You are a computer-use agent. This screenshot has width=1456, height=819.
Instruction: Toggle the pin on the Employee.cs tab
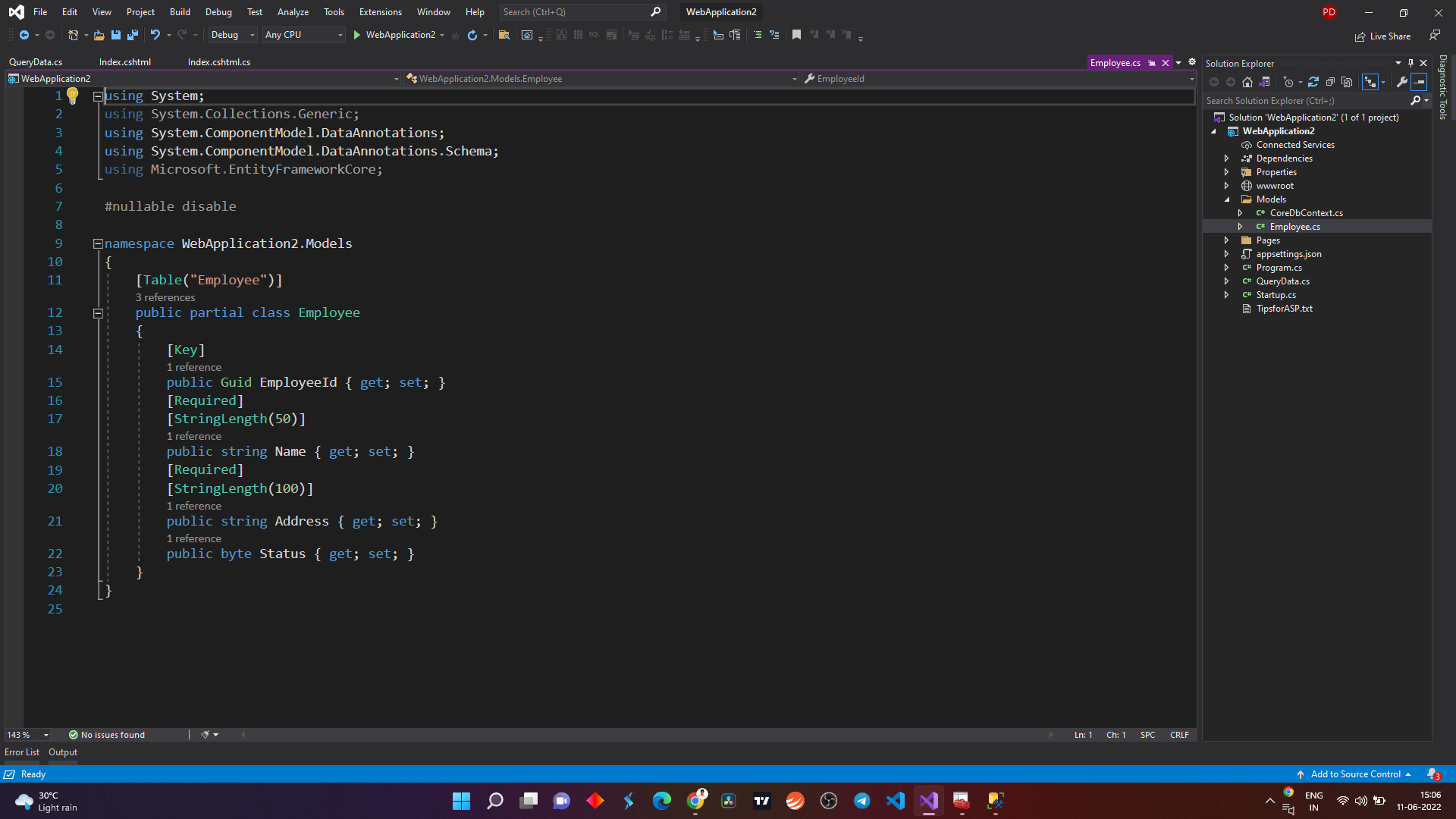point(1152,63)
